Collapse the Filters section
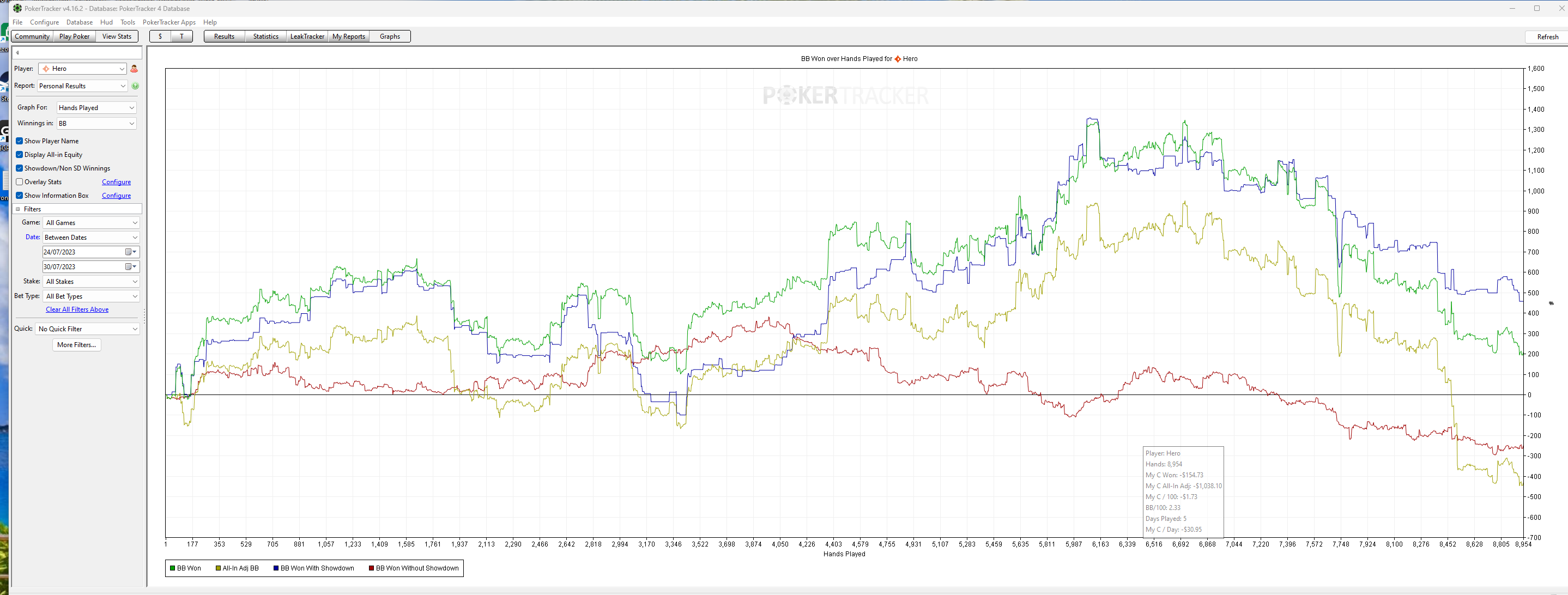This screenshot has height=595, width=1568. tap(17, 209)
